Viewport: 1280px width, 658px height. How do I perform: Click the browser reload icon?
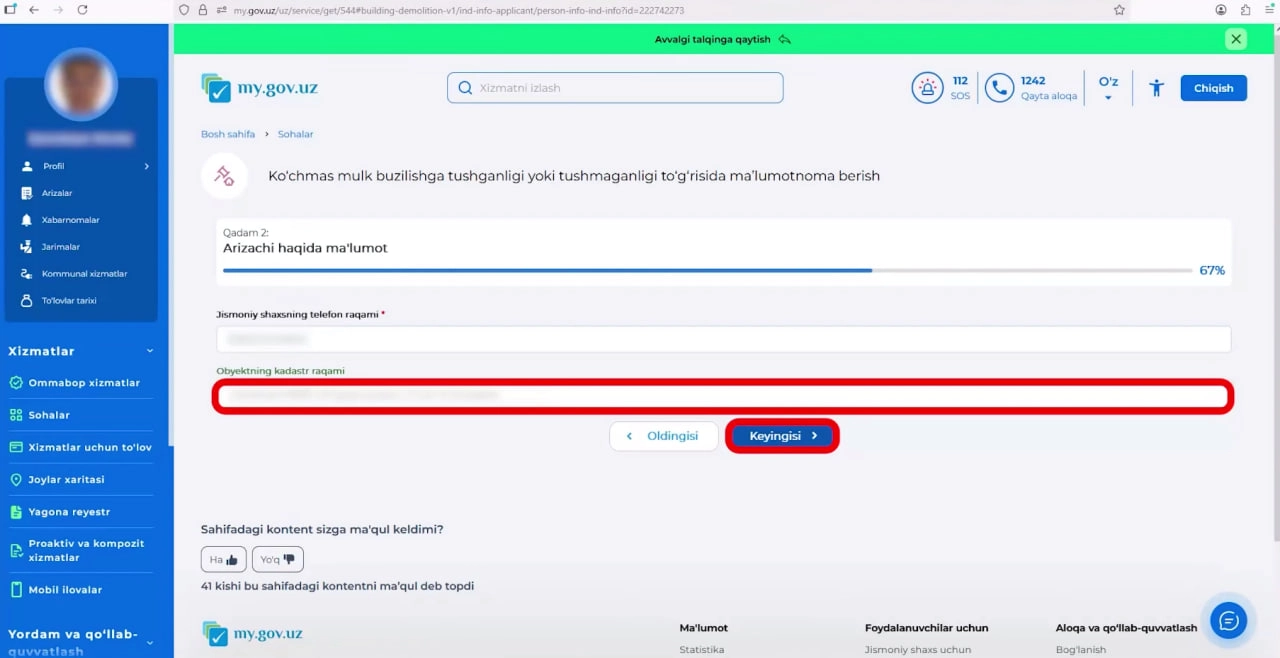(x=82, y=10)
